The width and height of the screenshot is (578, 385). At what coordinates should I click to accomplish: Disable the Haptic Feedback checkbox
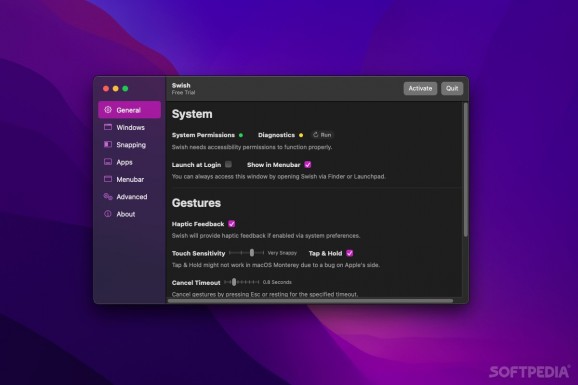pyautogui.click(x=231, y=224)
